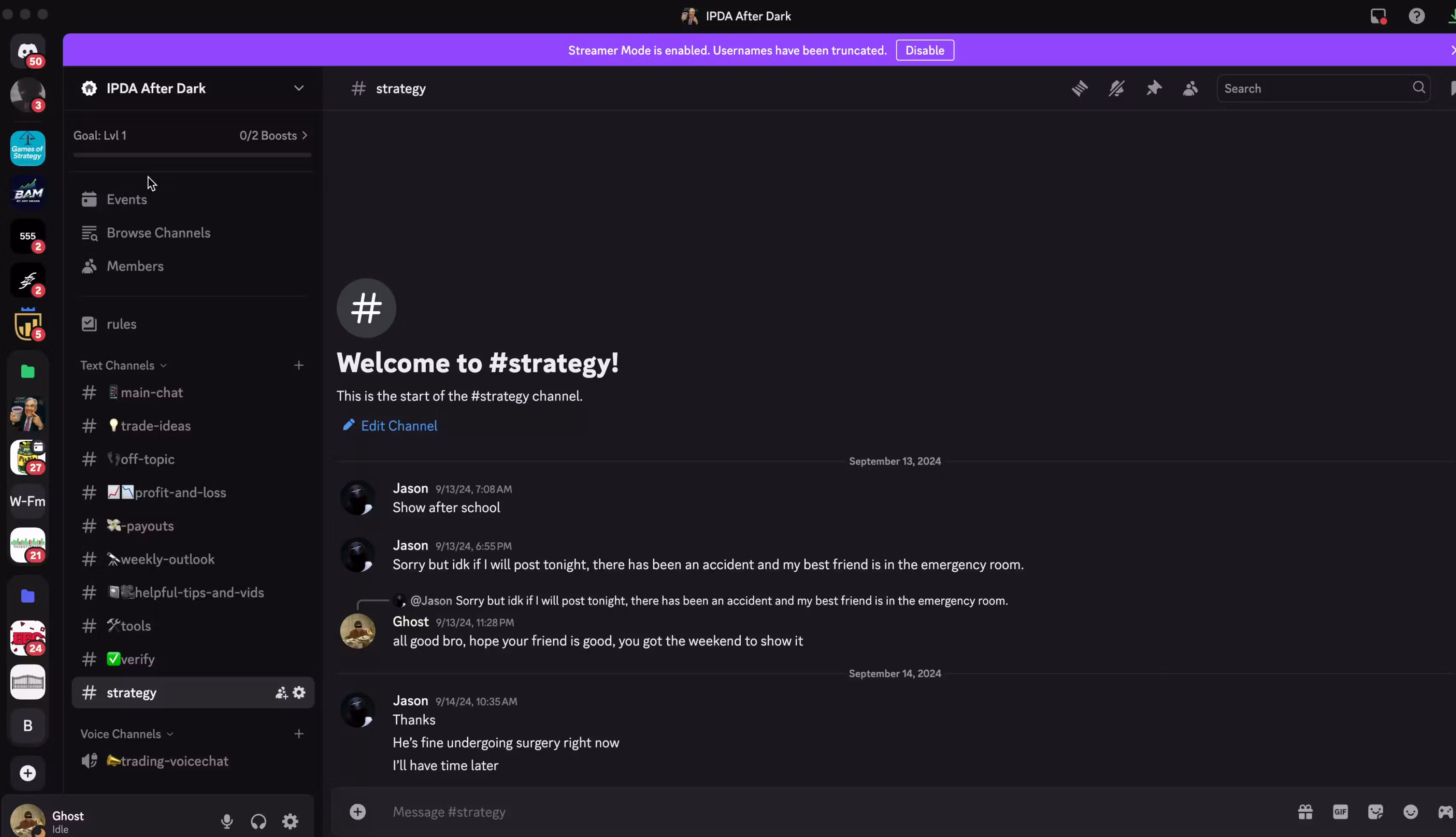Image resolution: width=1456 pixels, height=837 pixels.
Task: Toggle notification muting for this channel
Action: [1117, 88]
